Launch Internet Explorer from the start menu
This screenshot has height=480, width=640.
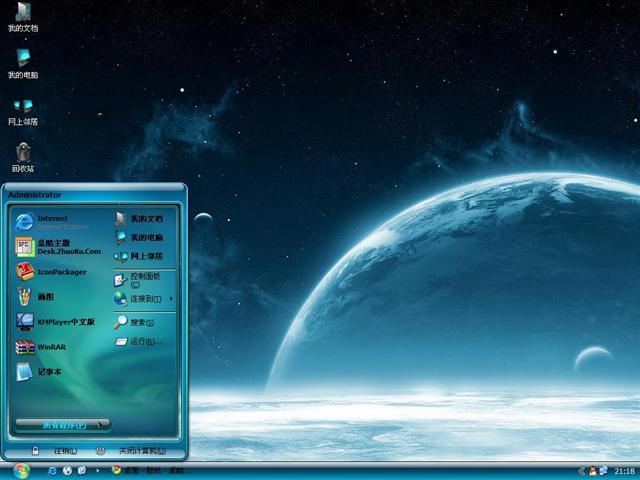point(52,222)
